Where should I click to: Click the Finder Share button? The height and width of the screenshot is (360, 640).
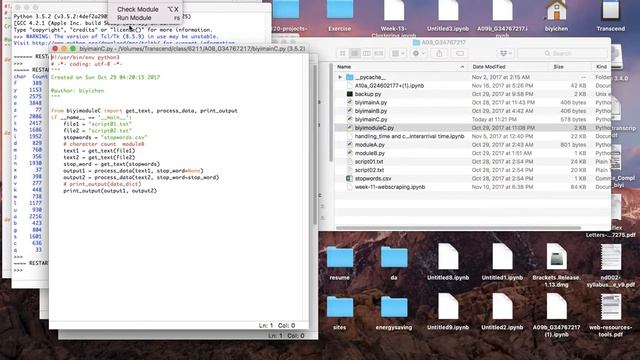coord(439,53)
